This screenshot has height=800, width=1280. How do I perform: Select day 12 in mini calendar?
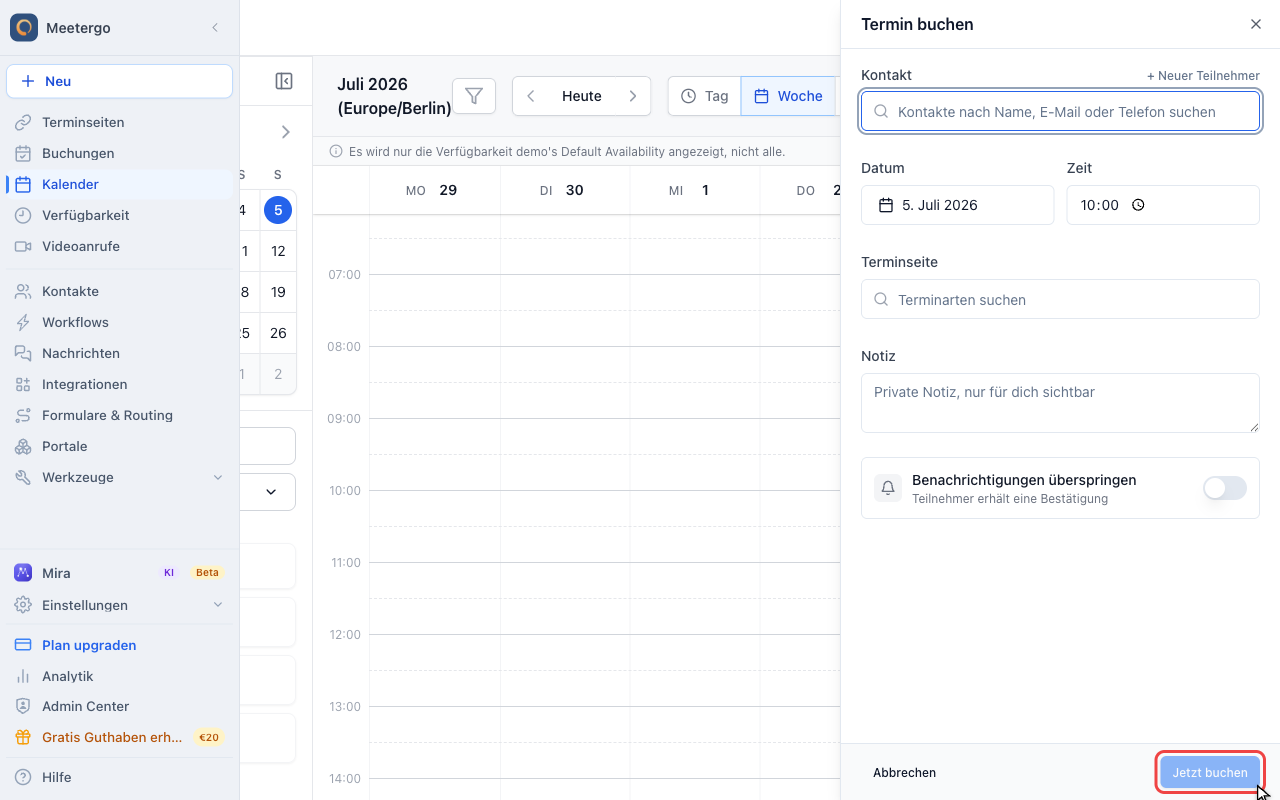278,251
